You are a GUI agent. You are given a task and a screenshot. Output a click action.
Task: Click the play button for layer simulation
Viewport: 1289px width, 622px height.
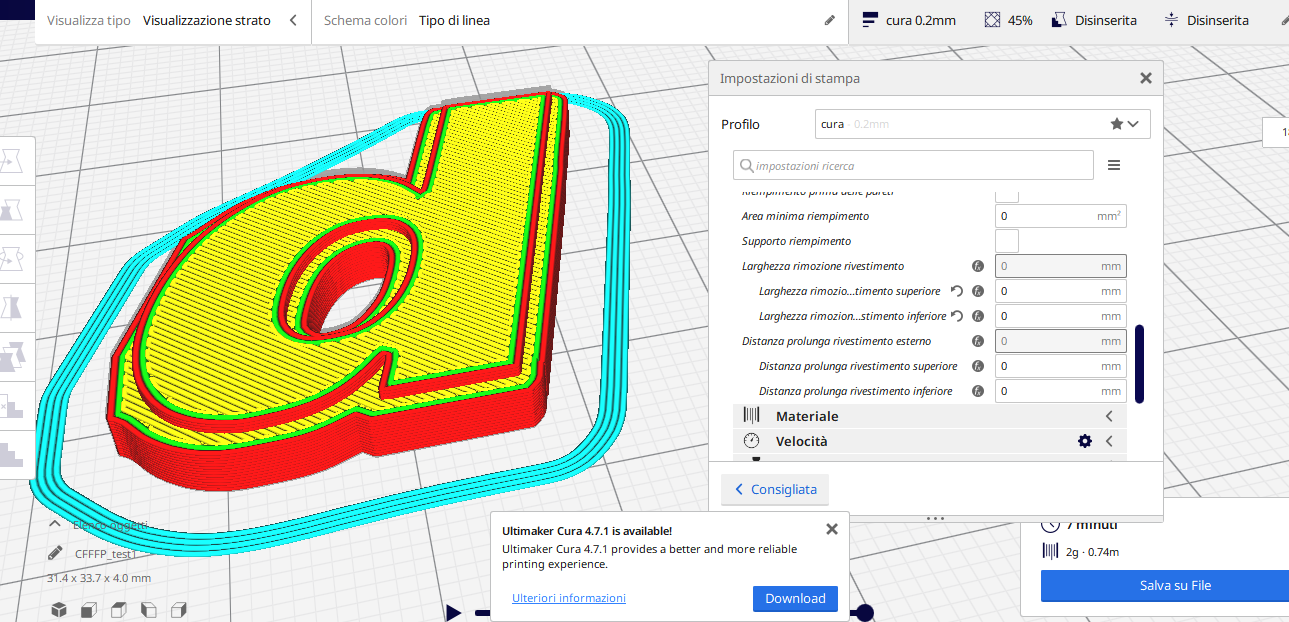[x=454, y=612]
